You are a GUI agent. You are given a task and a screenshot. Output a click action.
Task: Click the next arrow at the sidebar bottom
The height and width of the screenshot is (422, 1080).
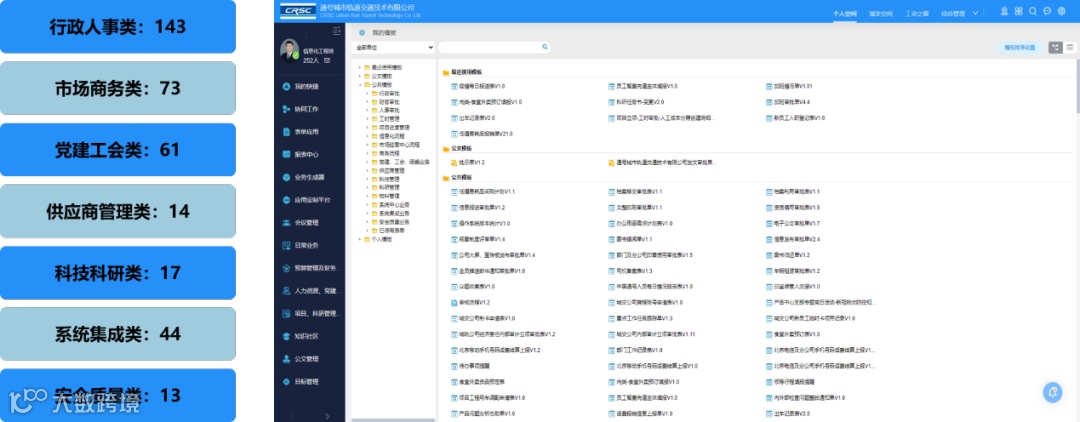326,416
